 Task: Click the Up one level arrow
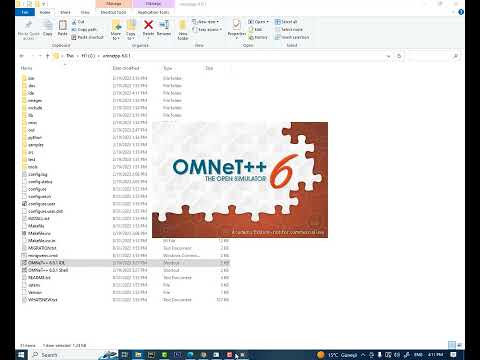[48, 56]
